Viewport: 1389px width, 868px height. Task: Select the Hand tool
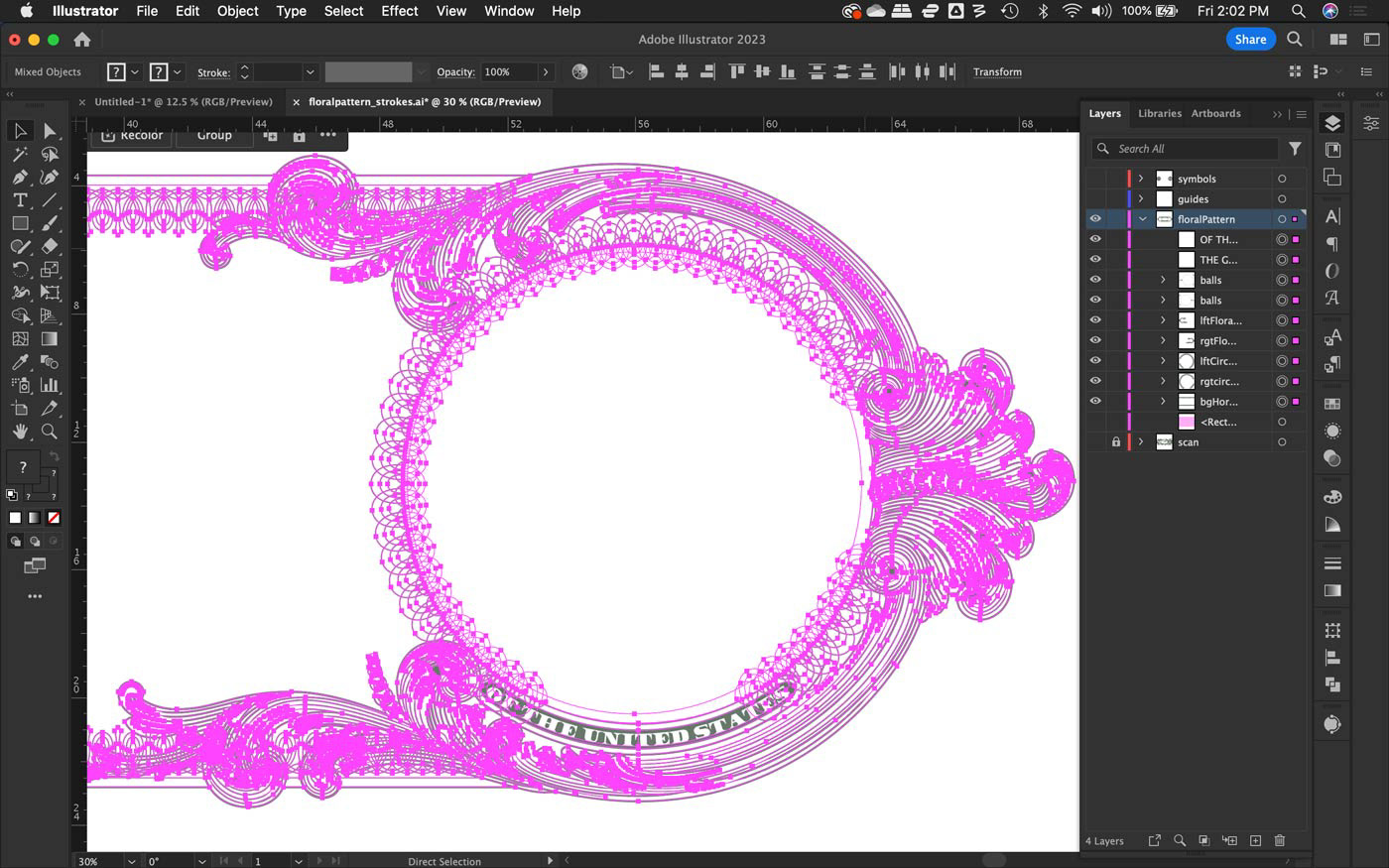20,432
